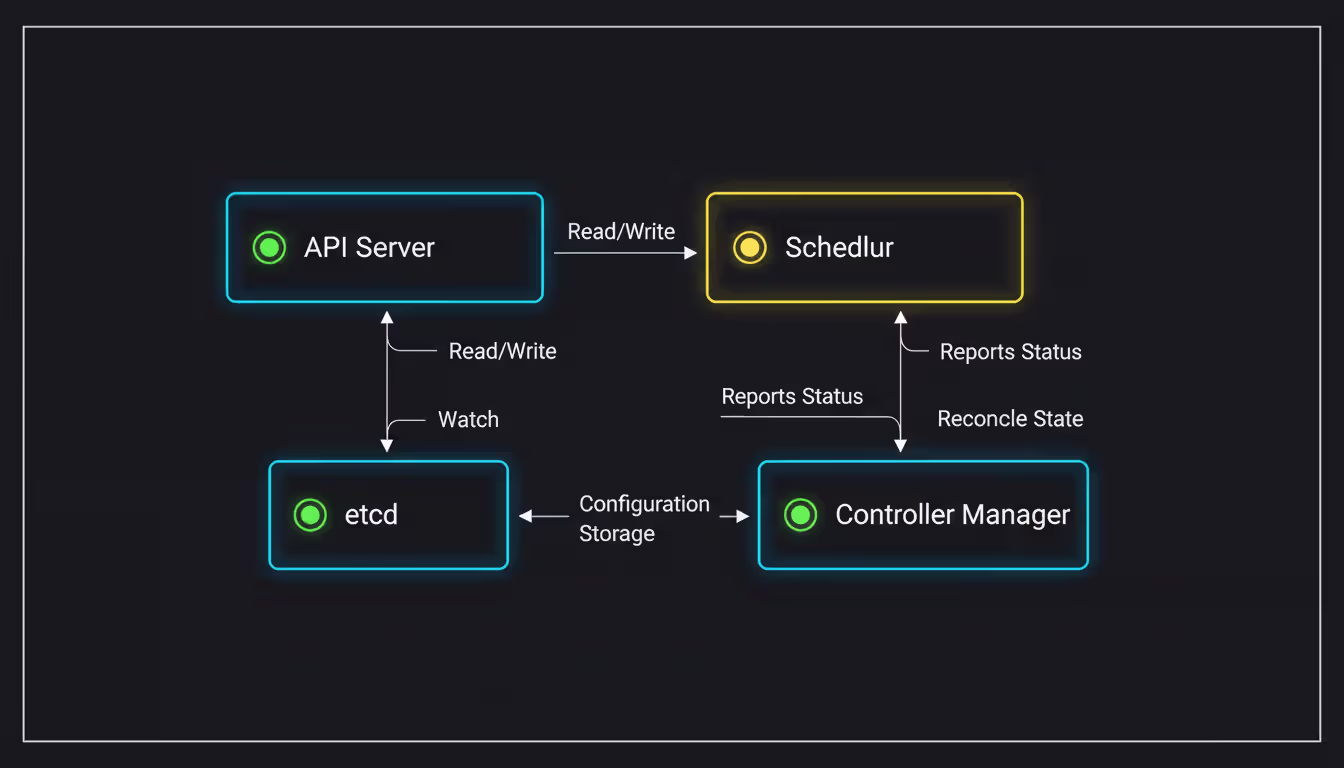Select the Controller Manager node header

pyautogui.click(x=952, y=515)
